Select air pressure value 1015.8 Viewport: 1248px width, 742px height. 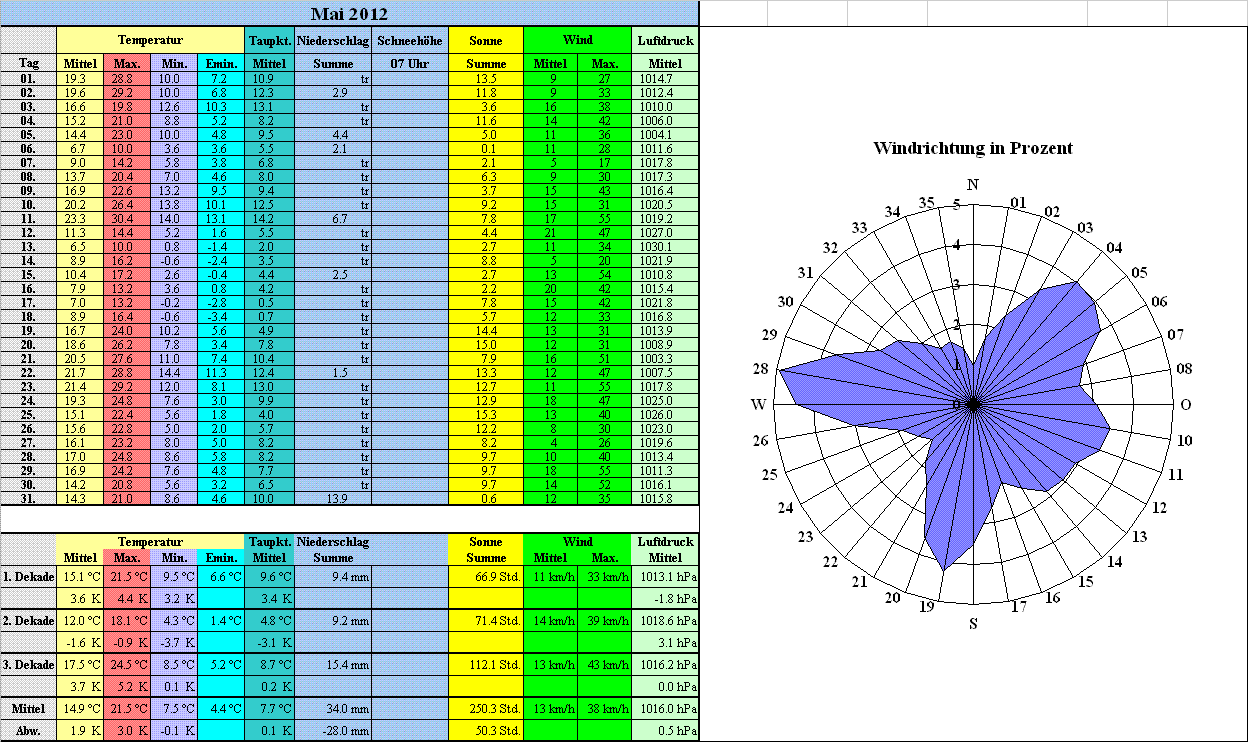[665, 498]
